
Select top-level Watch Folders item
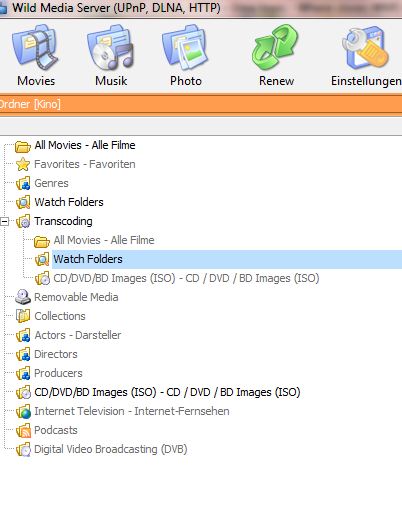(x=69, y=202)
